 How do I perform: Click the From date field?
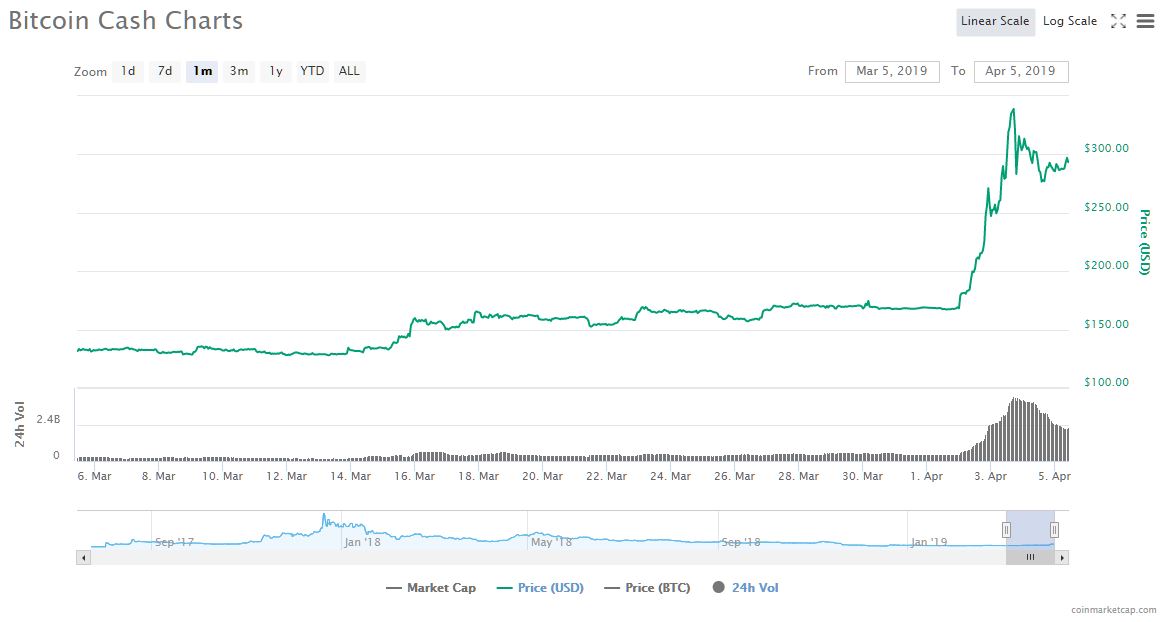(892, 71)
